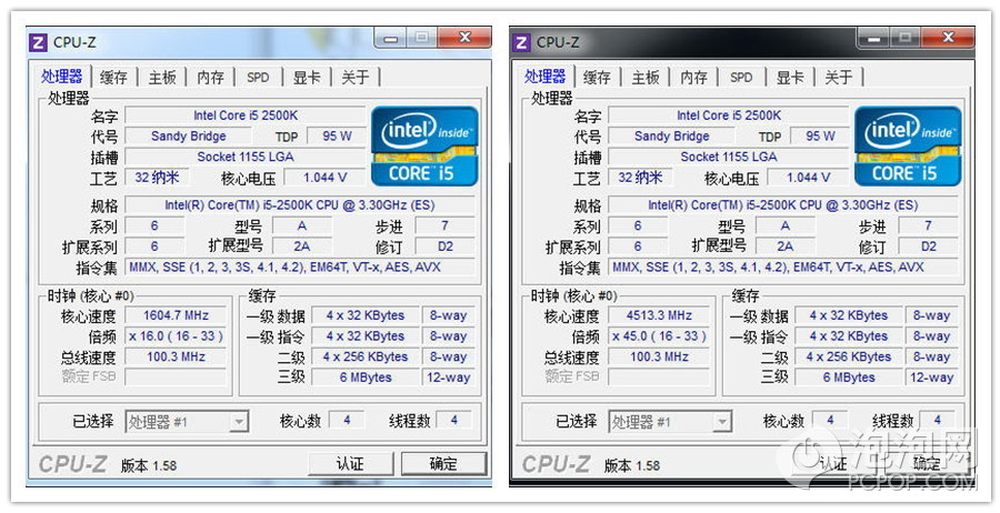Show the 显卡 tab in left window
The image size is (1000, 513).
click(306, 77)
